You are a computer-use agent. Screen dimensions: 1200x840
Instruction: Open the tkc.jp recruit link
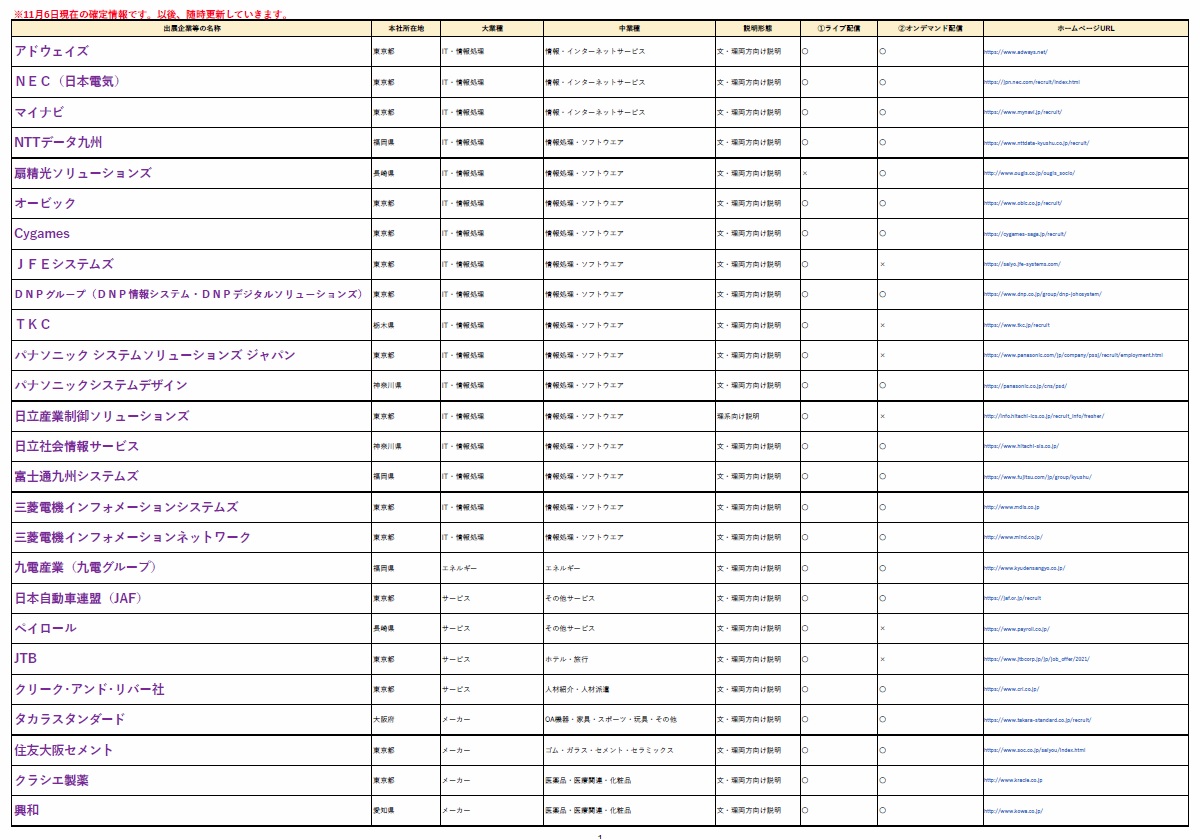click(x=1017, y=325)
